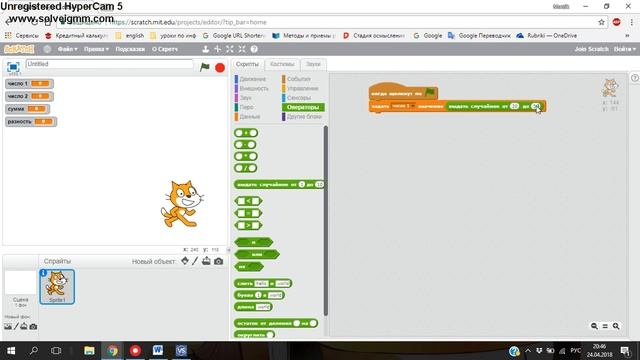Click the division operator block in palette

245,168
